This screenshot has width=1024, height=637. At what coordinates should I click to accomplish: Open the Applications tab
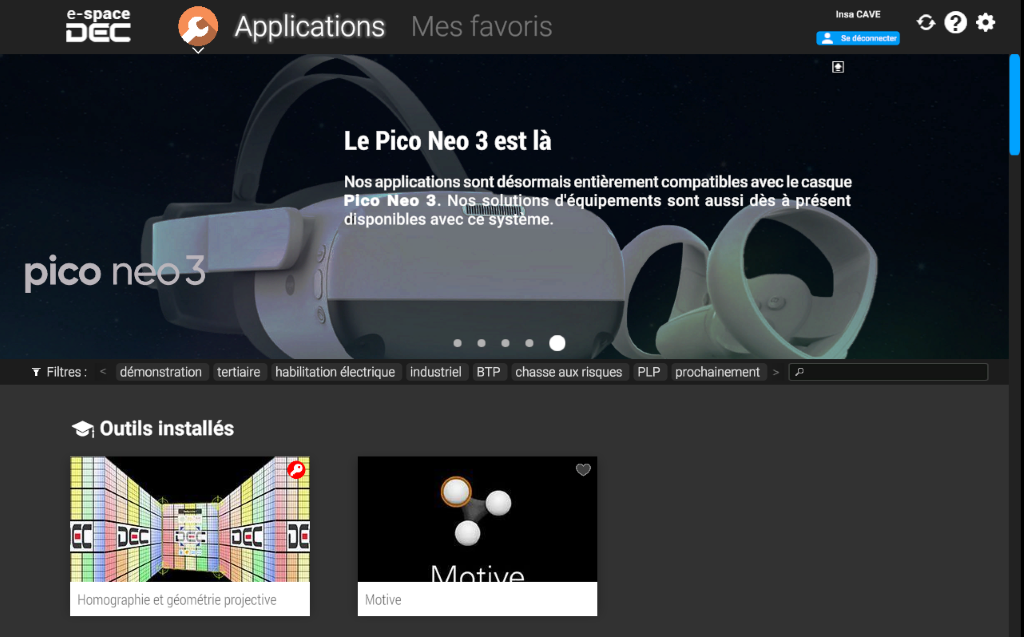[310, 27]
